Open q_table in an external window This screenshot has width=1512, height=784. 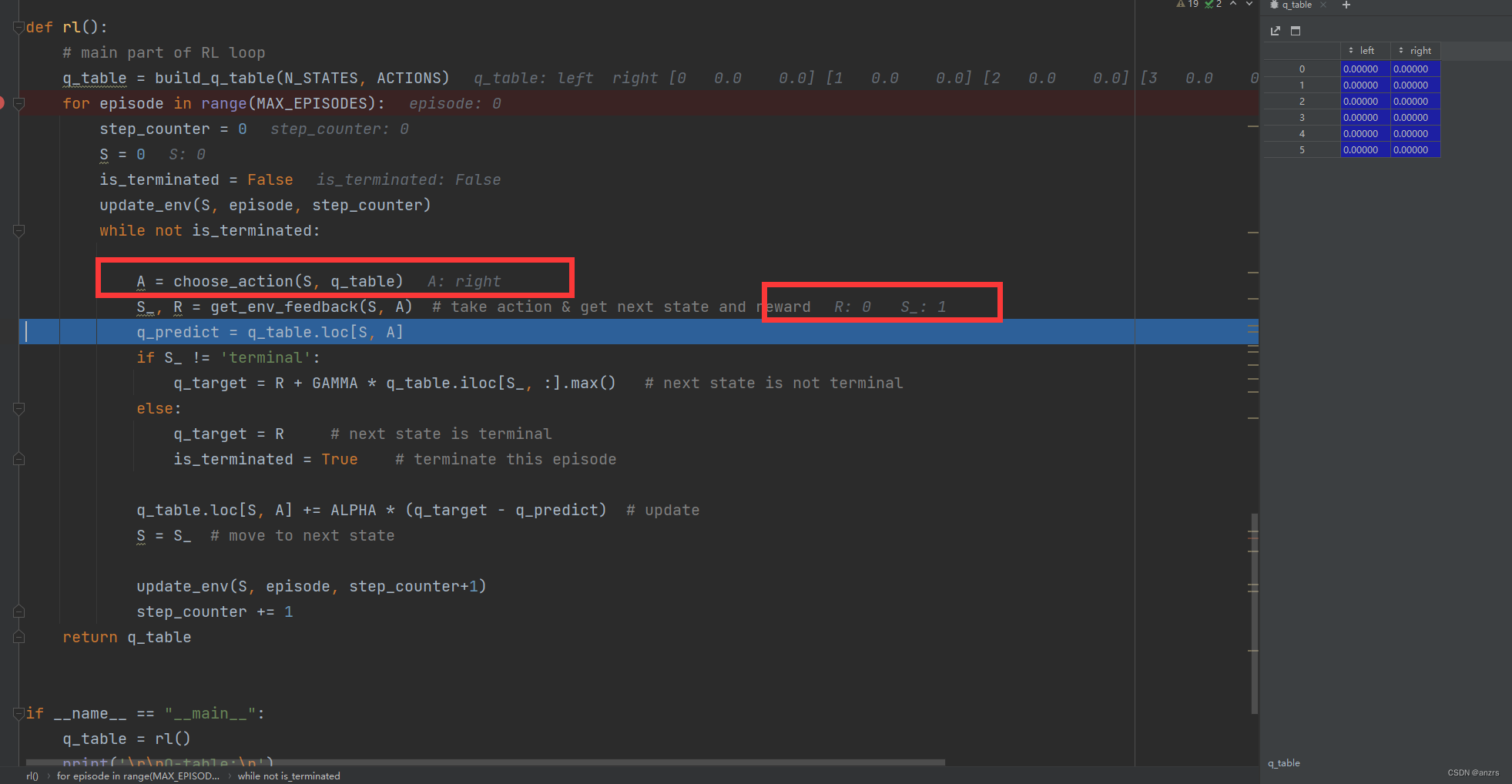tap(1276, 31)
